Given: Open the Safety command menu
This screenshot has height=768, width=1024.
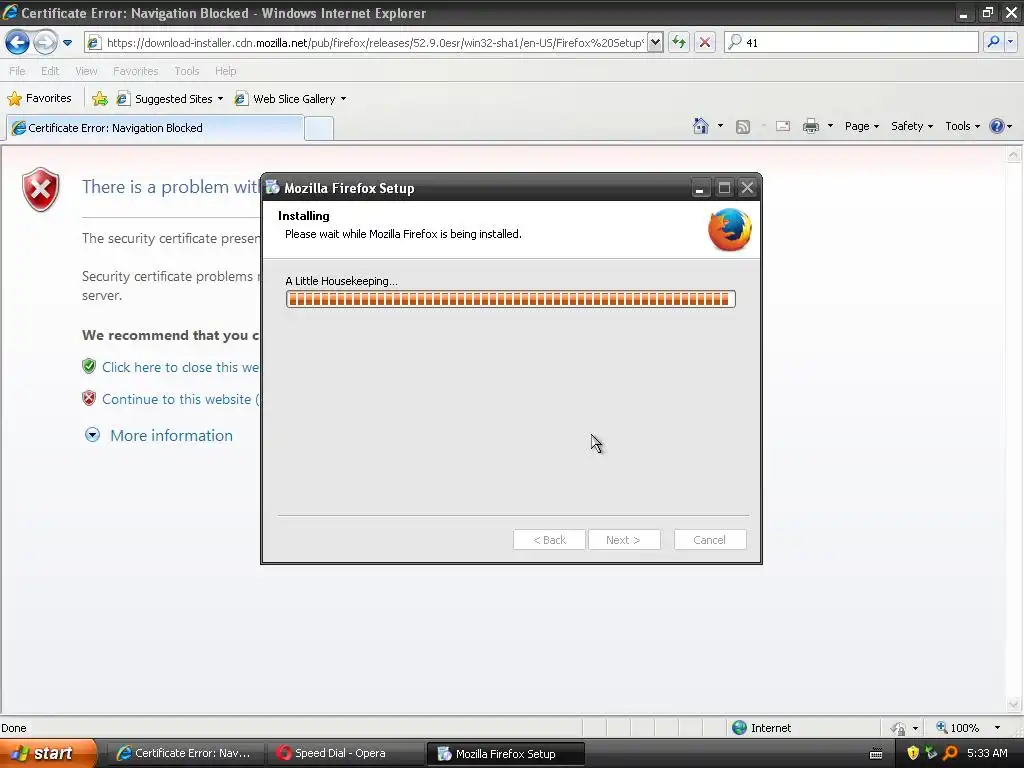Looking at the screenshot, I should pyautogui.click(x=912, y=126).
